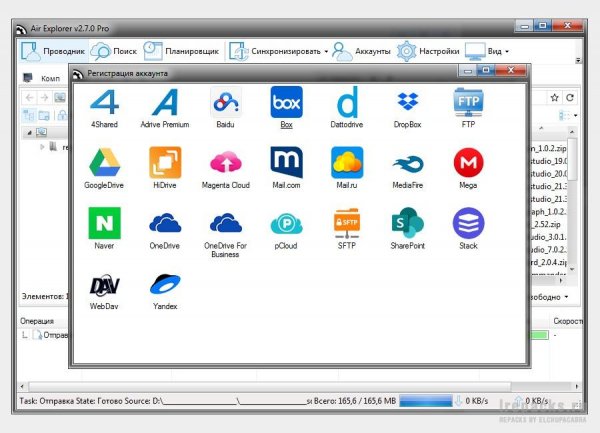Image resolution: width=600 pixels, height=433 pixels.
Task: Click the green task progress bar
Action: click(x=540, y=335)
